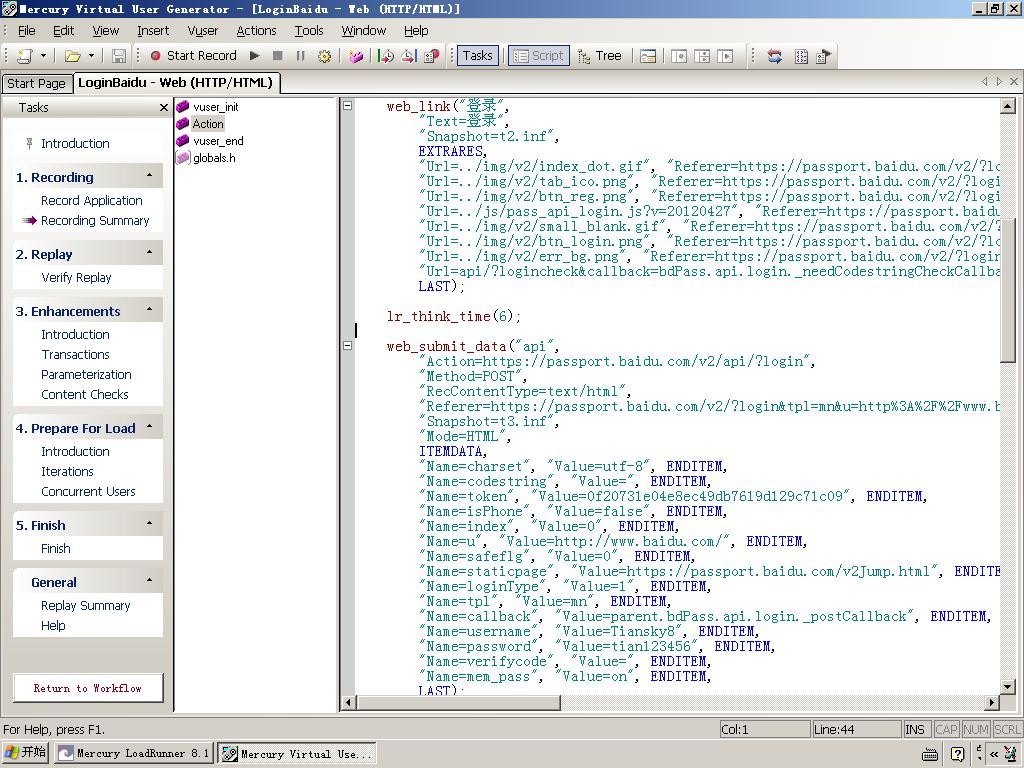
Task: Open the Insert menu
Action: click(x=153, y=31)
